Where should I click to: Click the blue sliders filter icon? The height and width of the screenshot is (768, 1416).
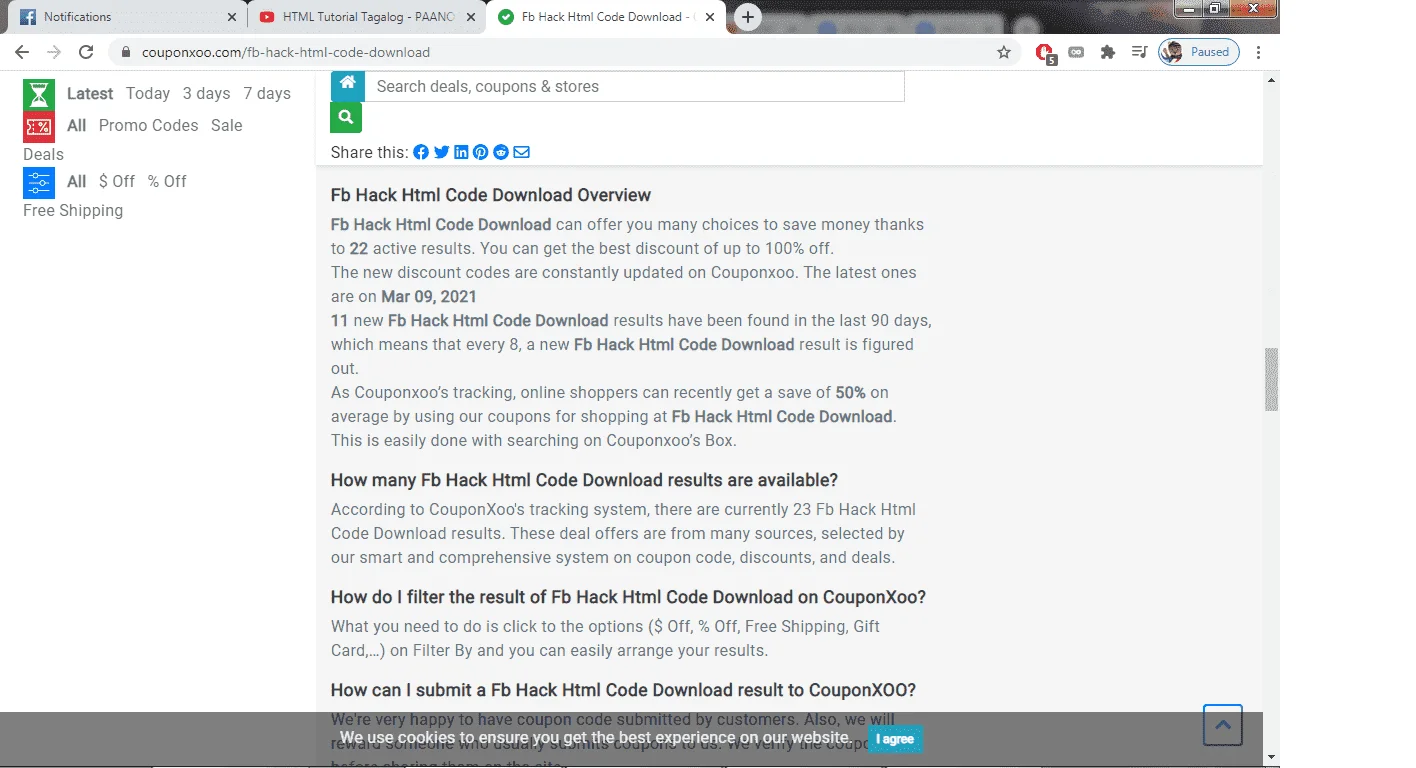39,182
